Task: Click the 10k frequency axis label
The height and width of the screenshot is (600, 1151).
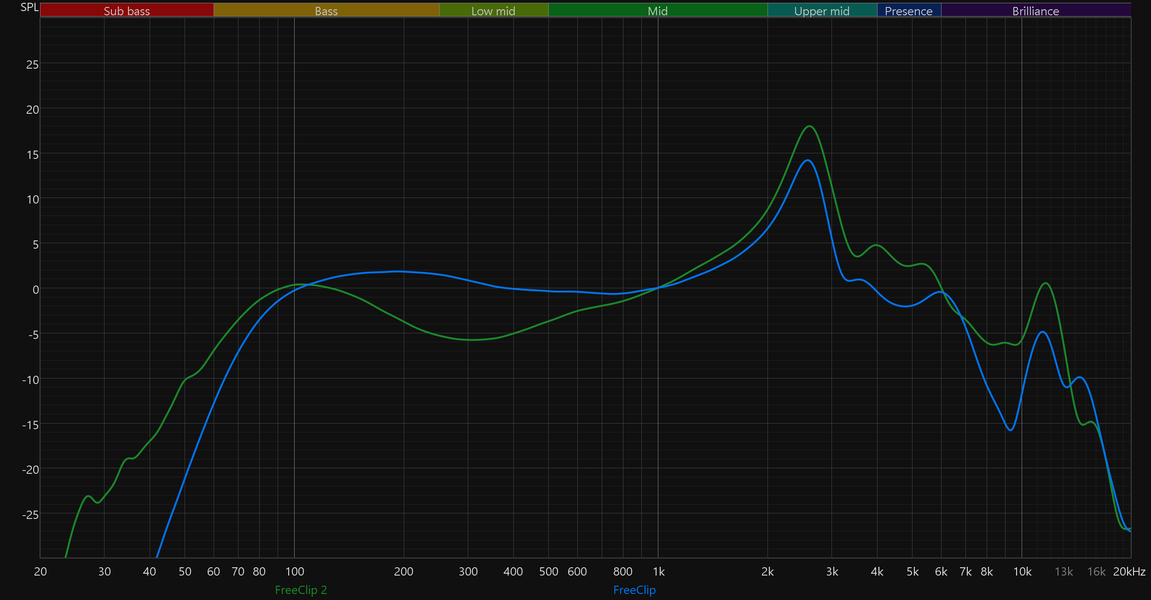Action: (x=1022, y=571)
